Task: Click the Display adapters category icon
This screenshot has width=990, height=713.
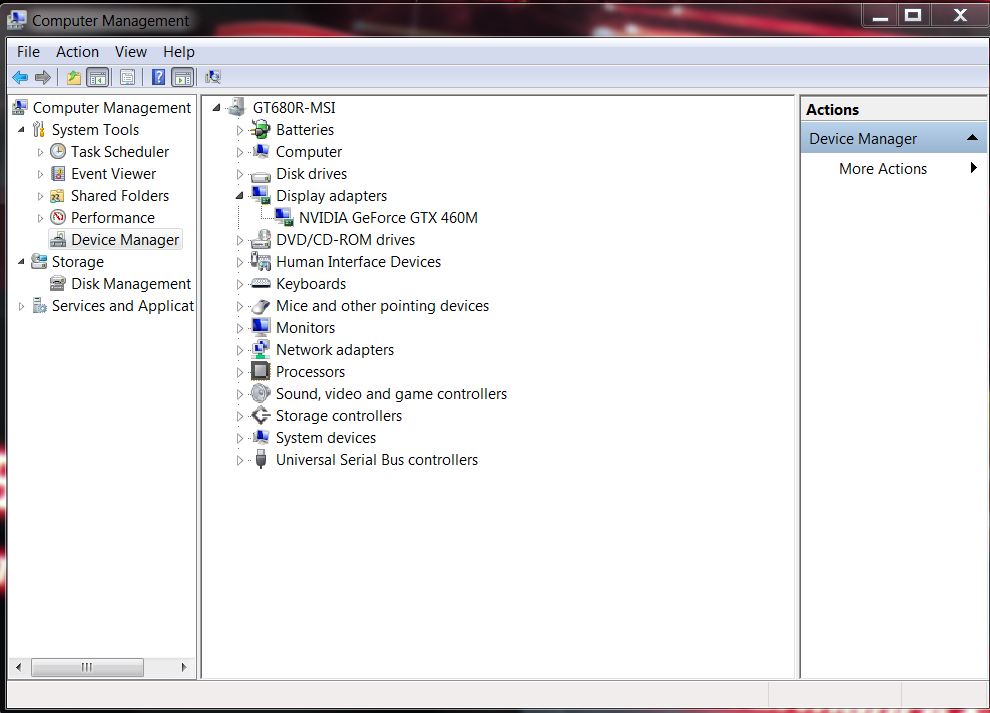Action: [x=261, y=195]
